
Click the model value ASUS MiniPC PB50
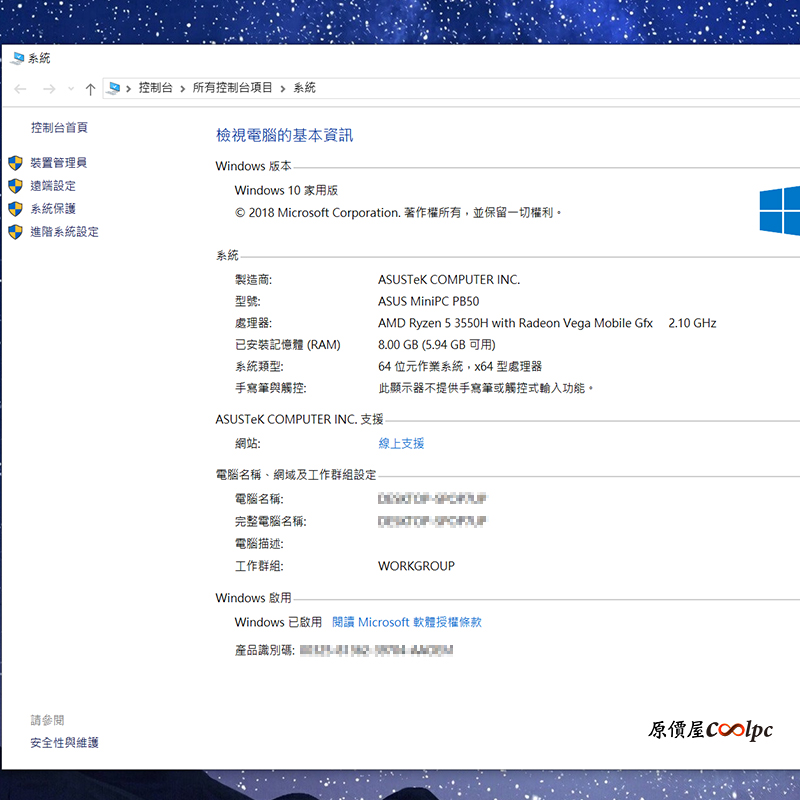(429, 302)
